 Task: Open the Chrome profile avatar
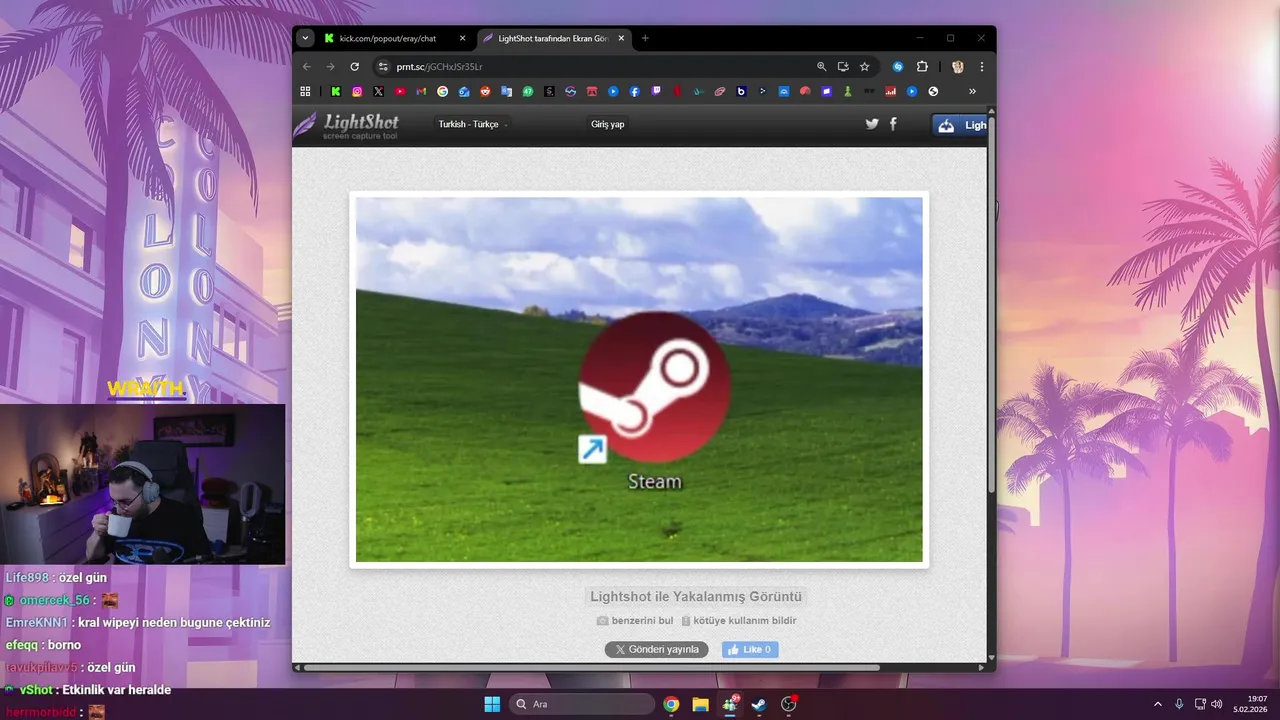[957, 66]
